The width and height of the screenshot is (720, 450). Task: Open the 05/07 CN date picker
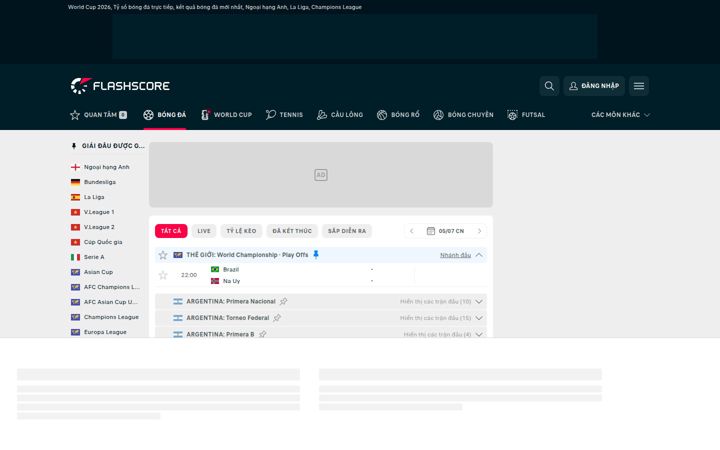click(x=445, y=231)
